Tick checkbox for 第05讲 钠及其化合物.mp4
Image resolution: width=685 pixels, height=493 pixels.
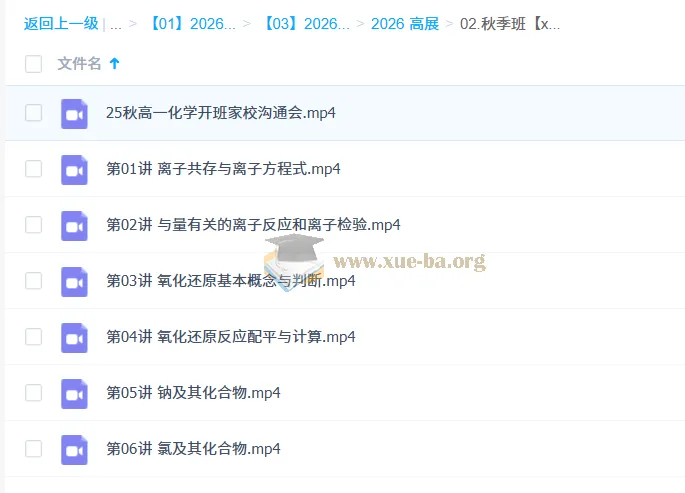(x=34, y=393)
